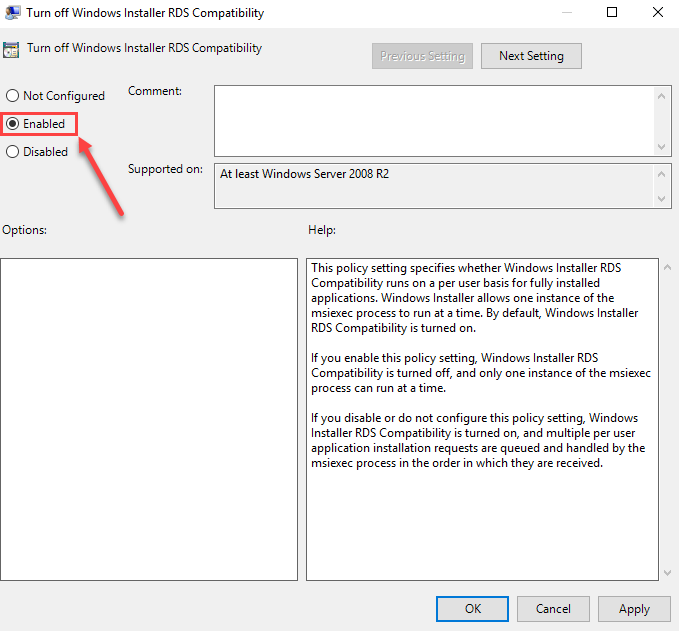Image resolution: width=679 pixels, height=631 pixels.
Task: Click the policy setting icon beside heading
Action: pos(11,49)
